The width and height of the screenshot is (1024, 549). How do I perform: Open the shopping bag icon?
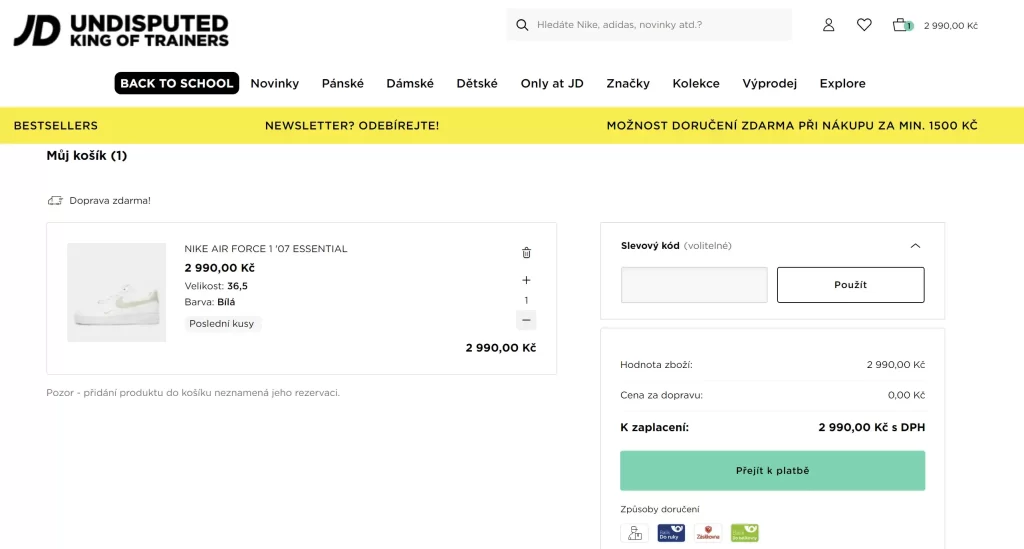902,25
